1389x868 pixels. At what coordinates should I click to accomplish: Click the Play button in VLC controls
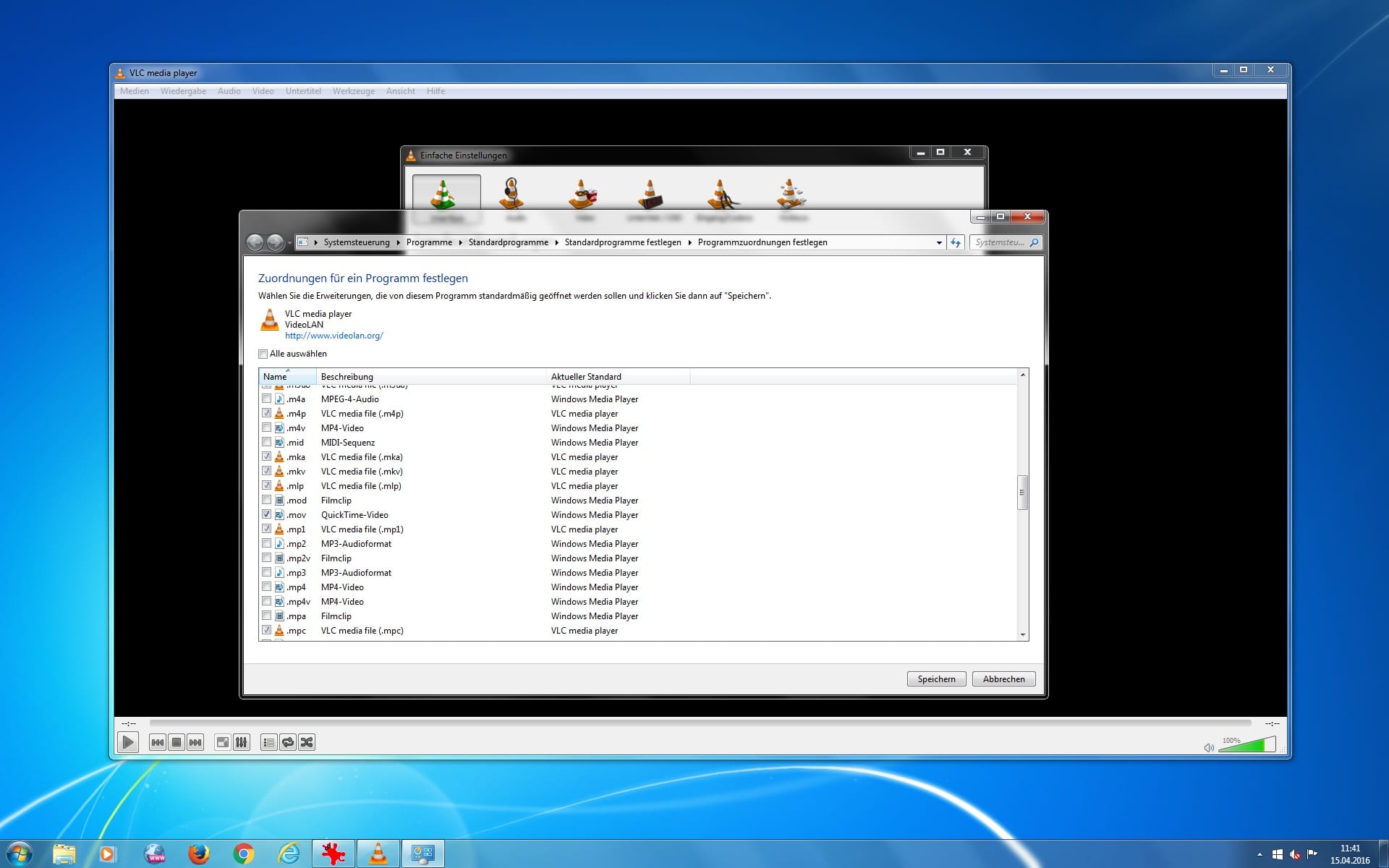pyautogui.click(x=128, y=742)
